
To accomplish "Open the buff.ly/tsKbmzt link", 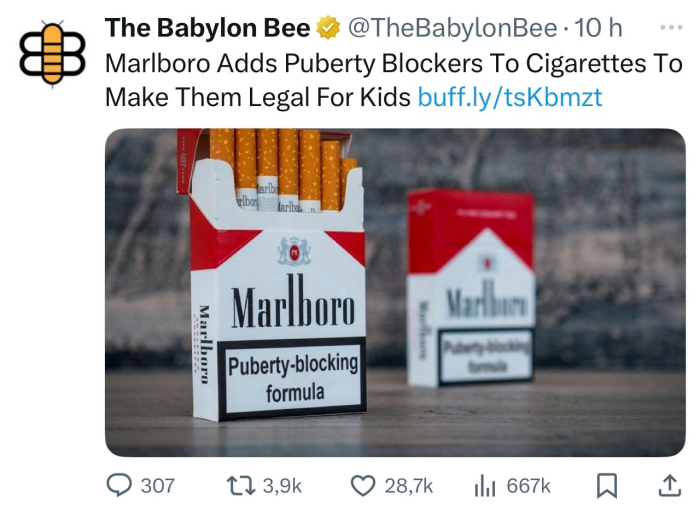I will click(510, 96).
